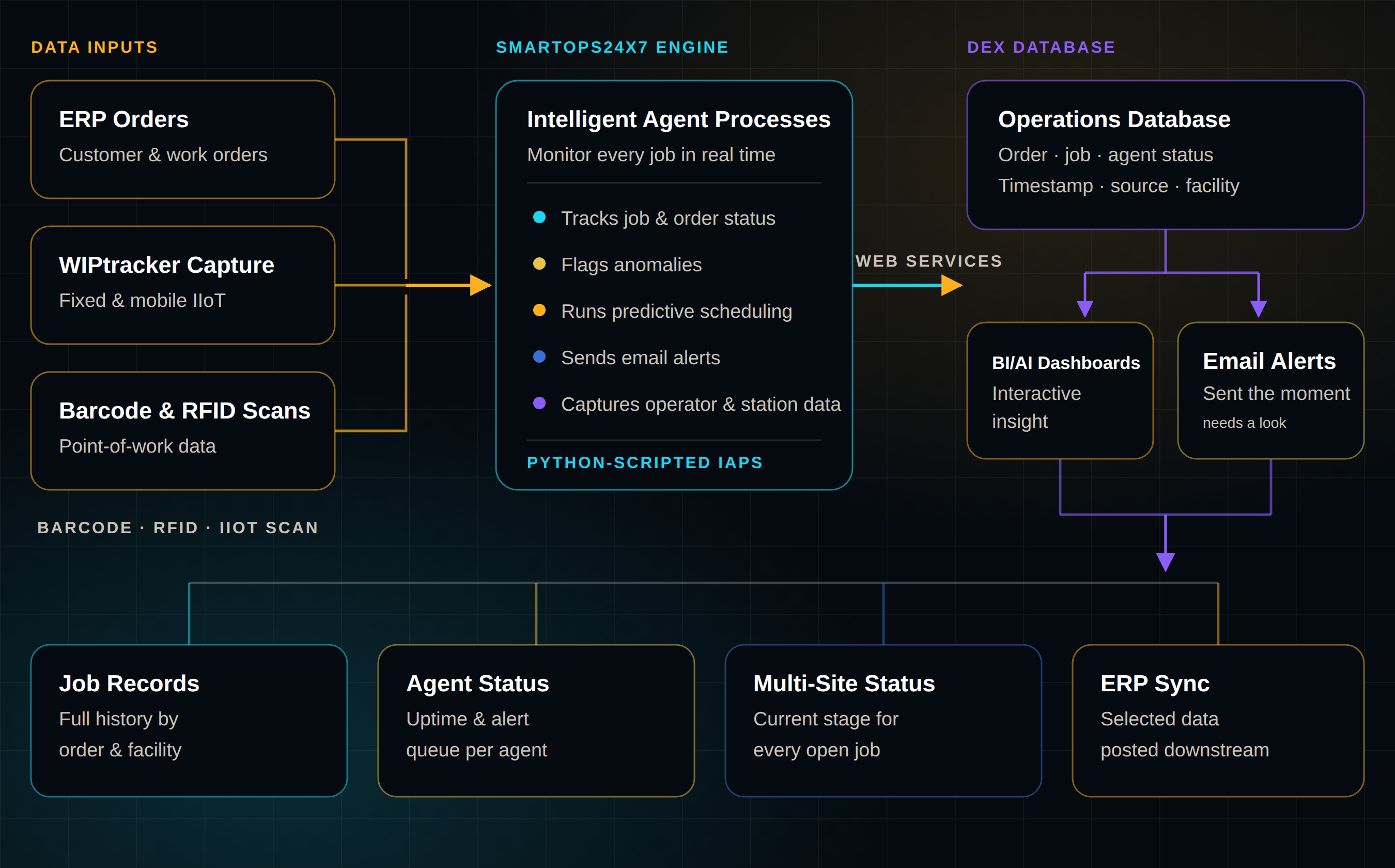Click 'Customer & work orders' text
This screenshot has height=868, width=1395.
pos(163,155)
